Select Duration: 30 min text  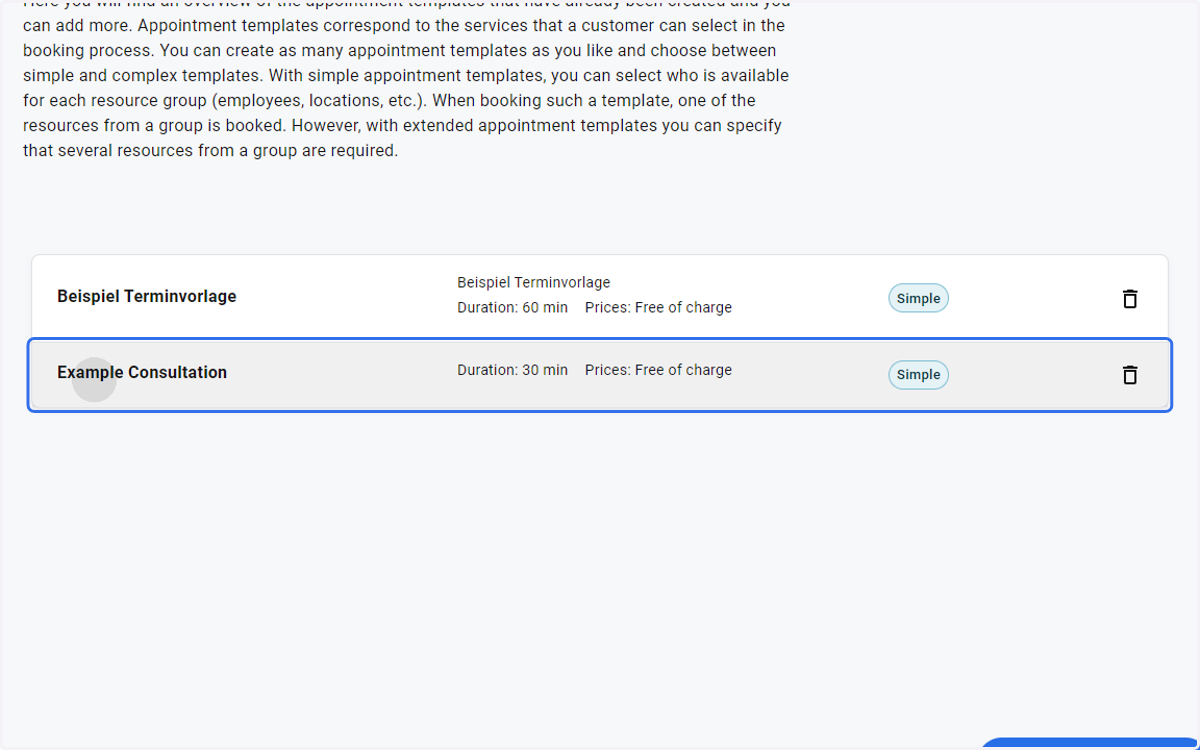pos(512,370)
